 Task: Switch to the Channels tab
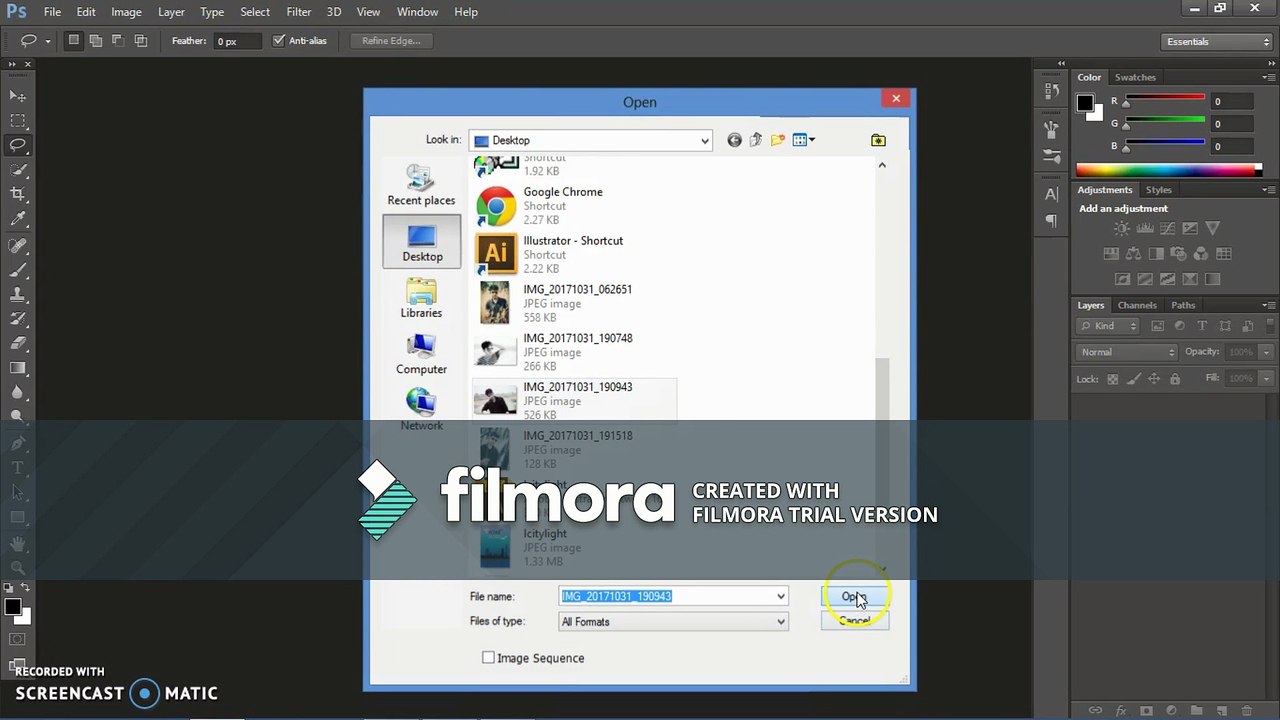pos(1137,305)
